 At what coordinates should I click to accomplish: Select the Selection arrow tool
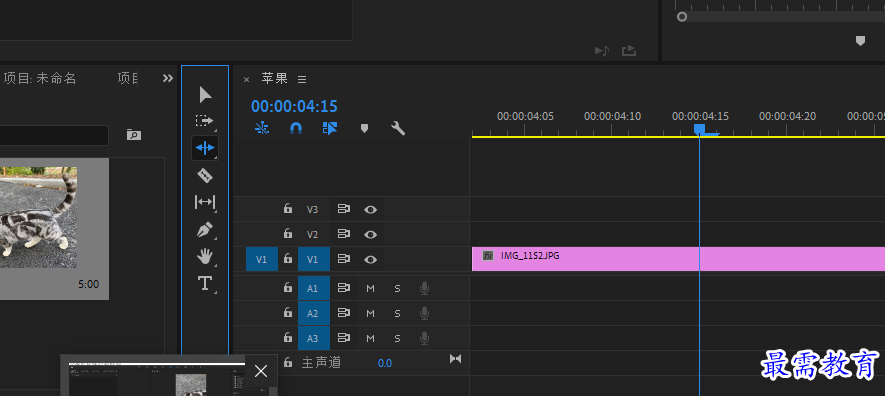coord(205,95)
